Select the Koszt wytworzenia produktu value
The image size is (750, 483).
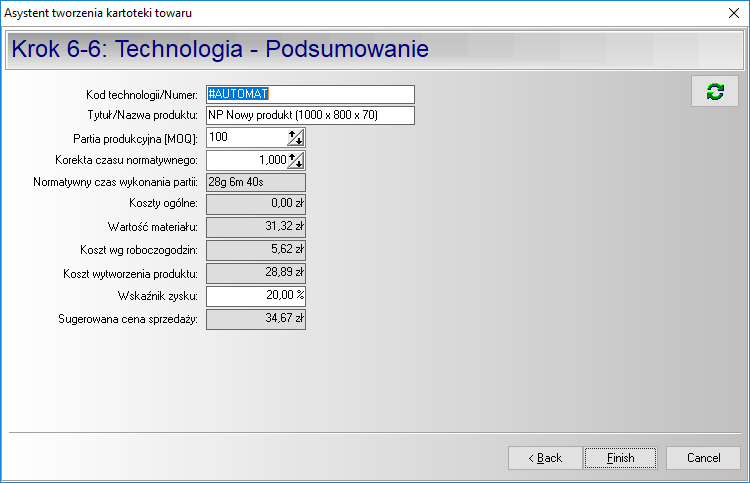(x=255, y=273)
